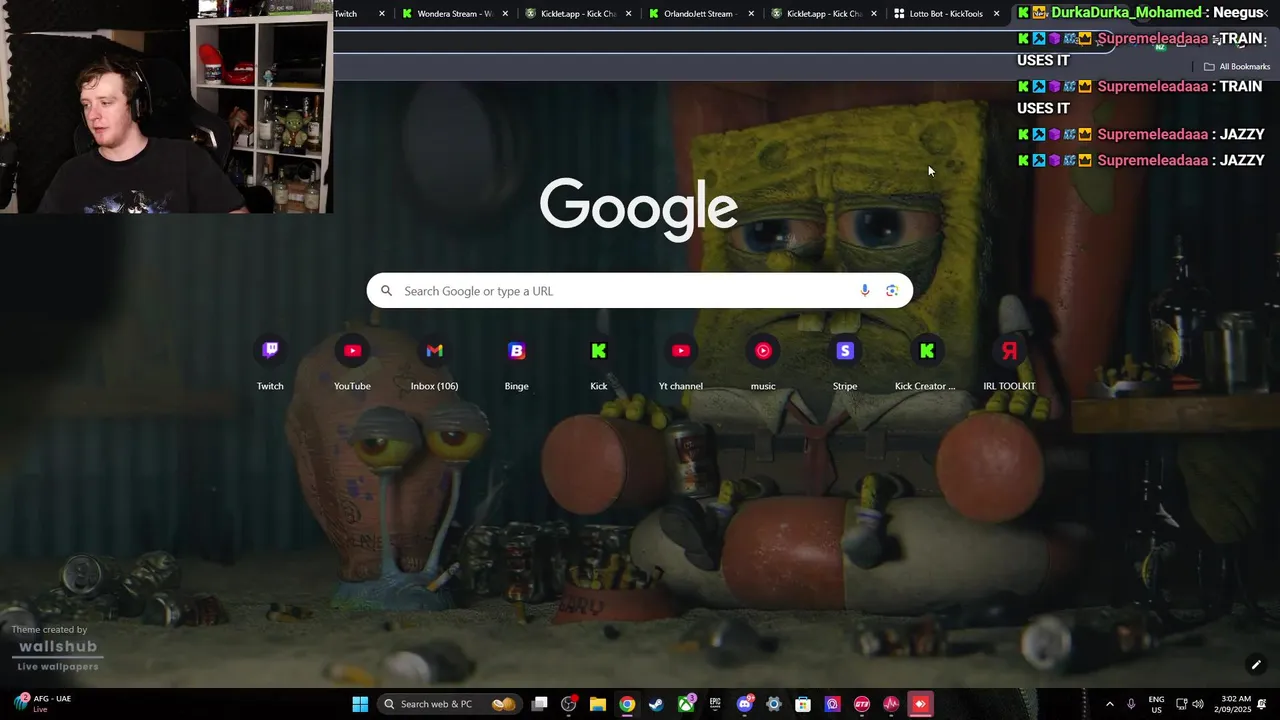Click DurkaDurka_Mohamed's name in chat overlay
This screenshot has height=720, width=1280.
point(1126,13)
